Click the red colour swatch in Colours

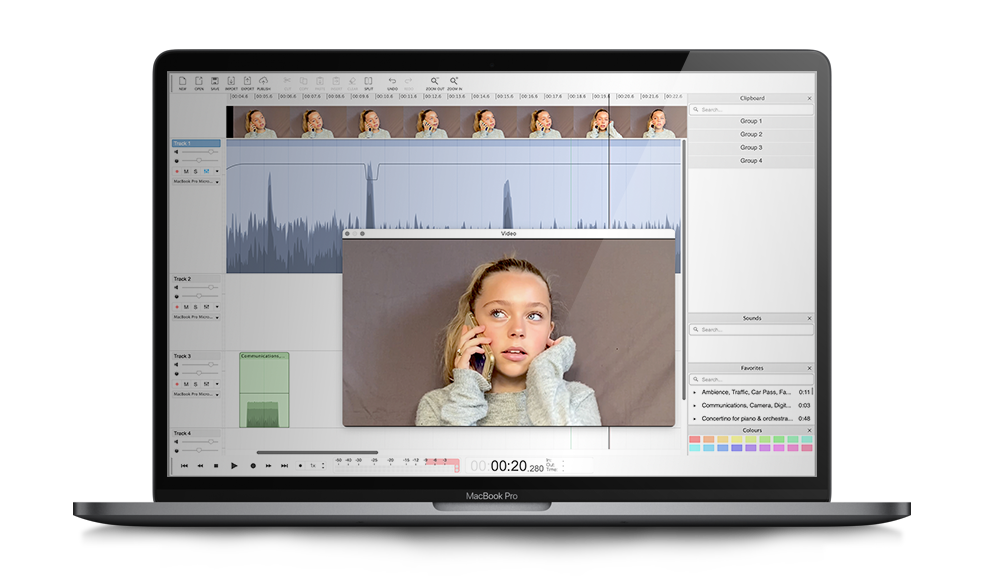(694, 439)
